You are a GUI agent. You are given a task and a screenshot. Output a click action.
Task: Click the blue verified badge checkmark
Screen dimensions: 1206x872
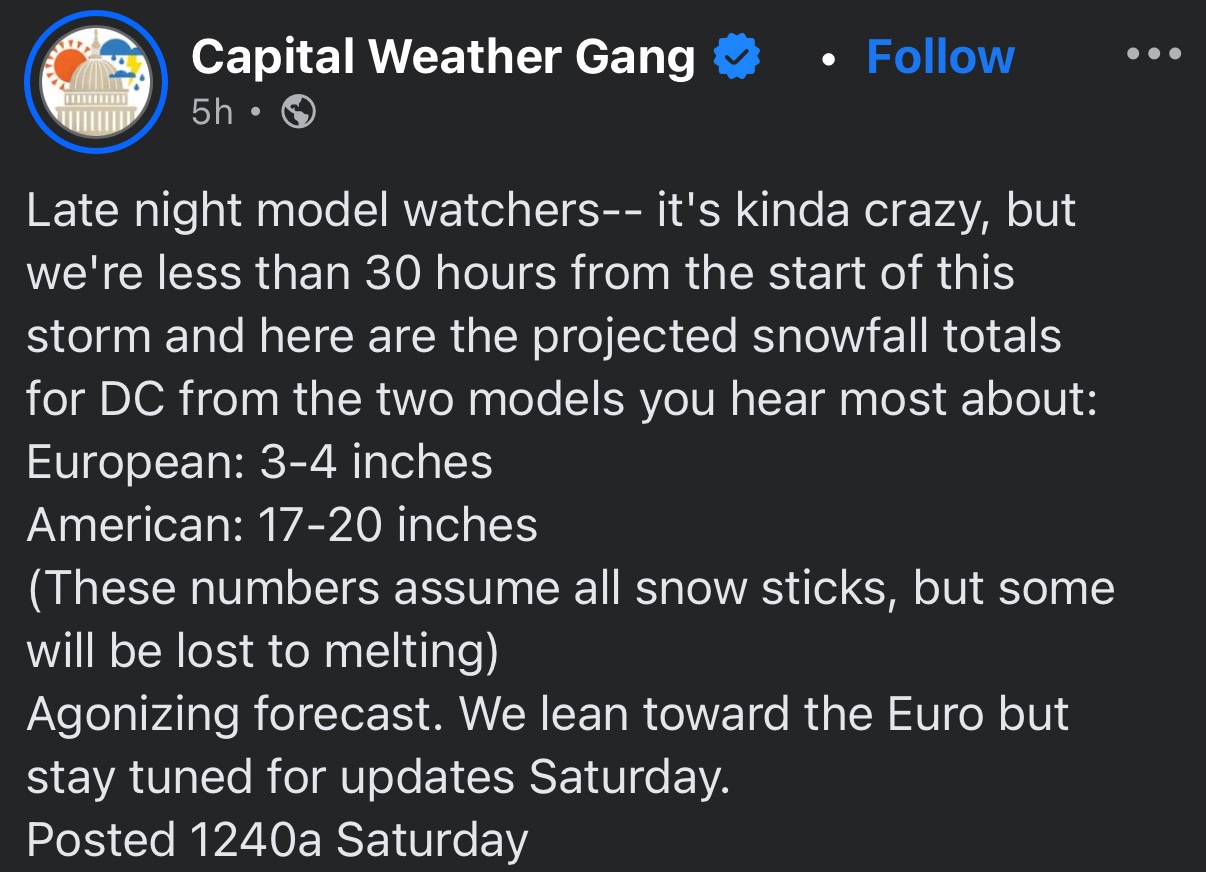coord(737,58)
